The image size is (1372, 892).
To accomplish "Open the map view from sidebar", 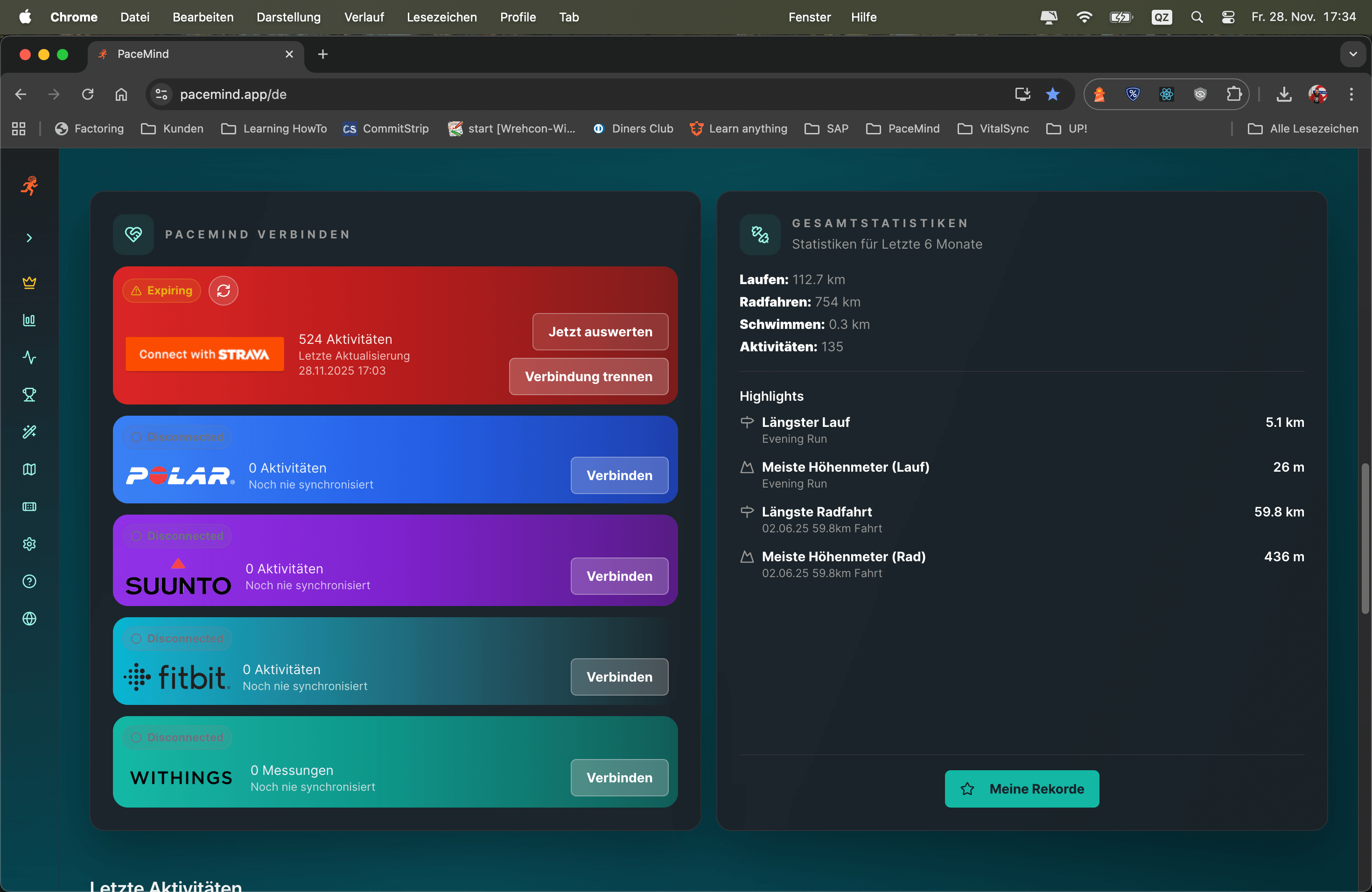I will tap(29, 470).
